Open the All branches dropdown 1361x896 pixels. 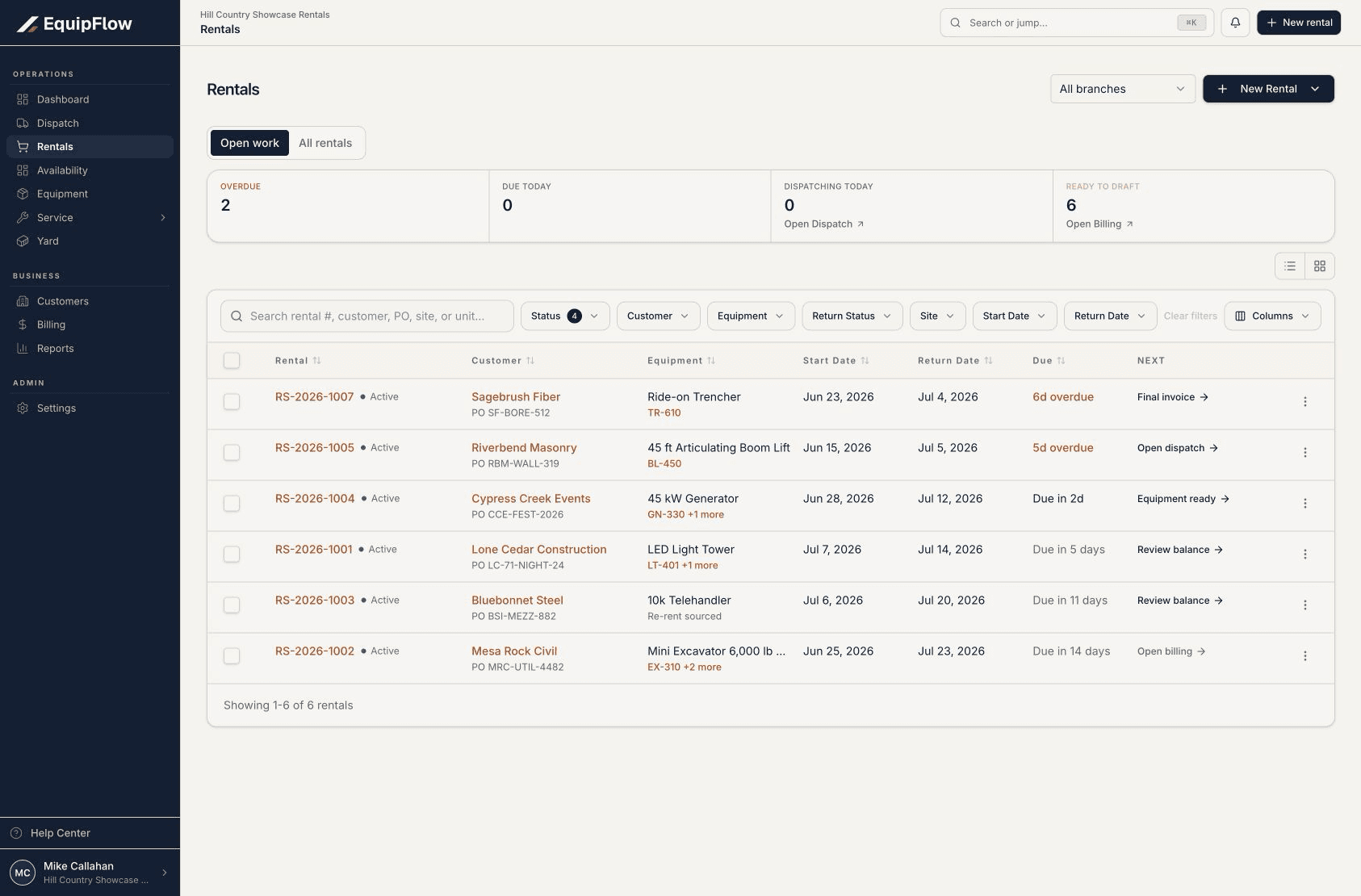pos(1122,89)
